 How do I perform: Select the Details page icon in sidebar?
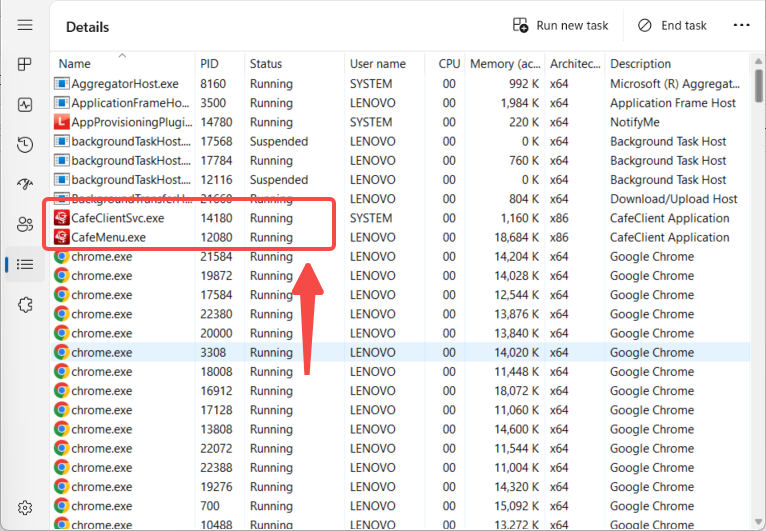coord(25,264)
